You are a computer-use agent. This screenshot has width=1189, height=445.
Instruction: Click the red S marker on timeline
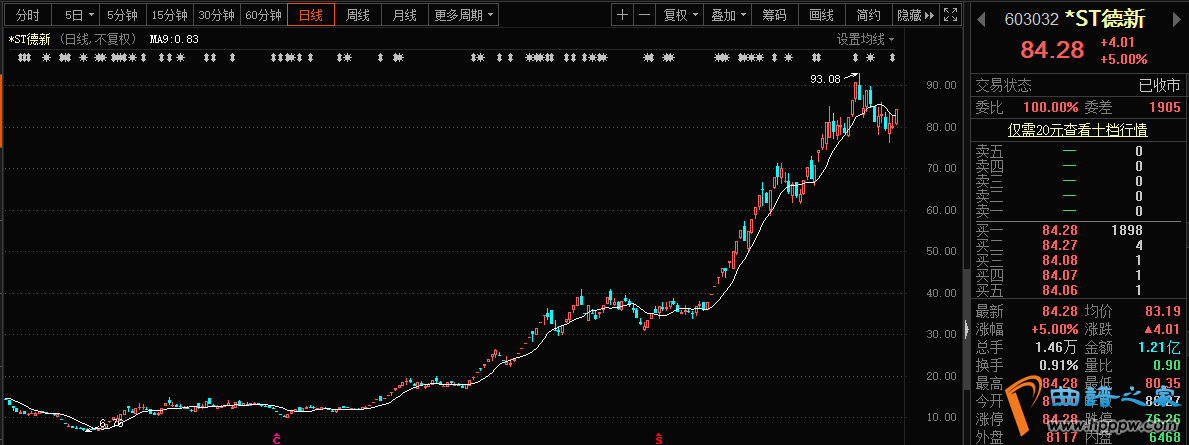tap(658, 438)
